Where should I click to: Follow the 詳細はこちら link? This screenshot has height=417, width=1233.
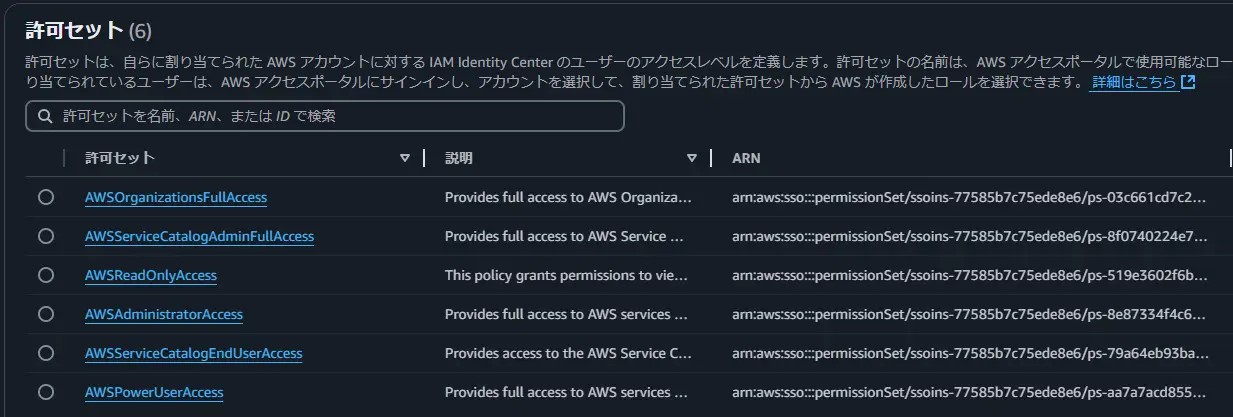click(x=1134, y=82)
